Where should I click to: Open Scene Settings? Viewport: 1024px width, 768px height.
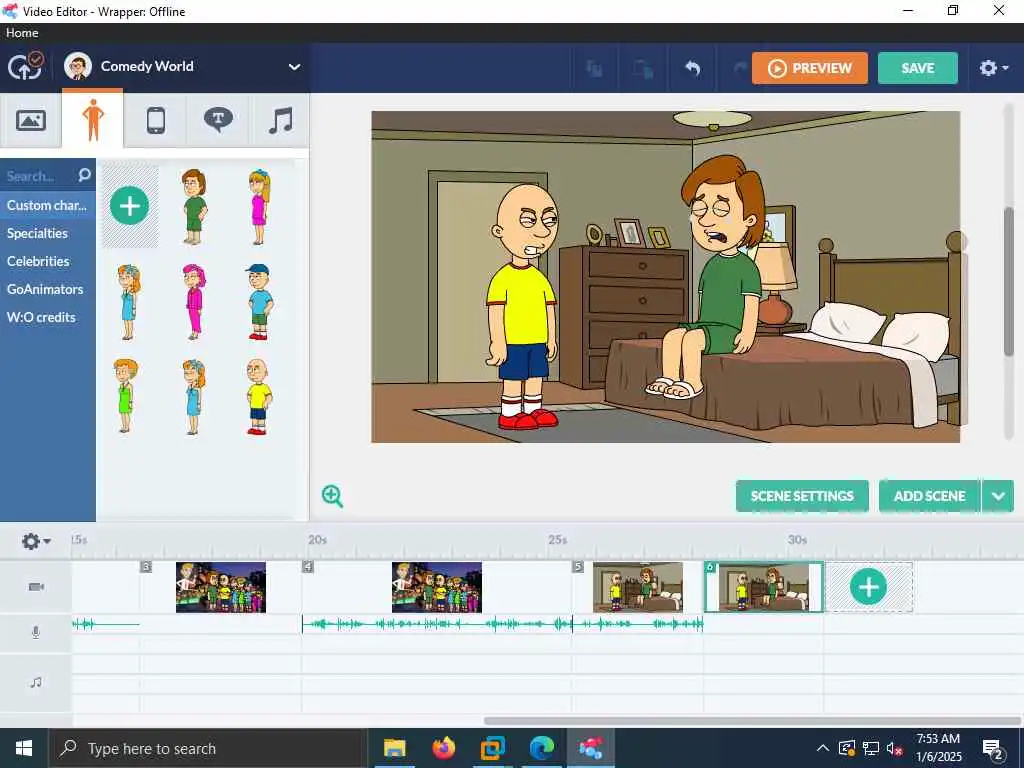[x=802, y=496]
